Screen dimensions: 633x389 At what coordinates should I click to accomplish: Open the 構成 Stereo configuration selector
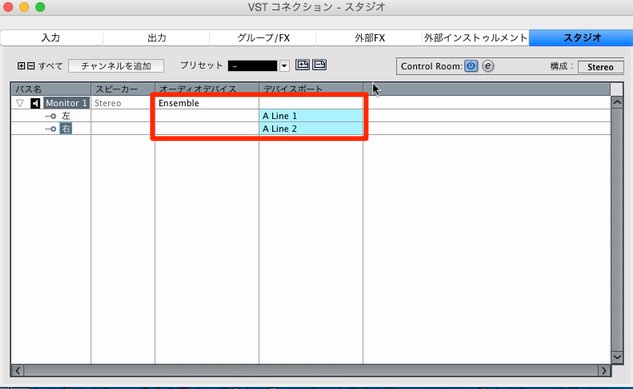[600, 67]
